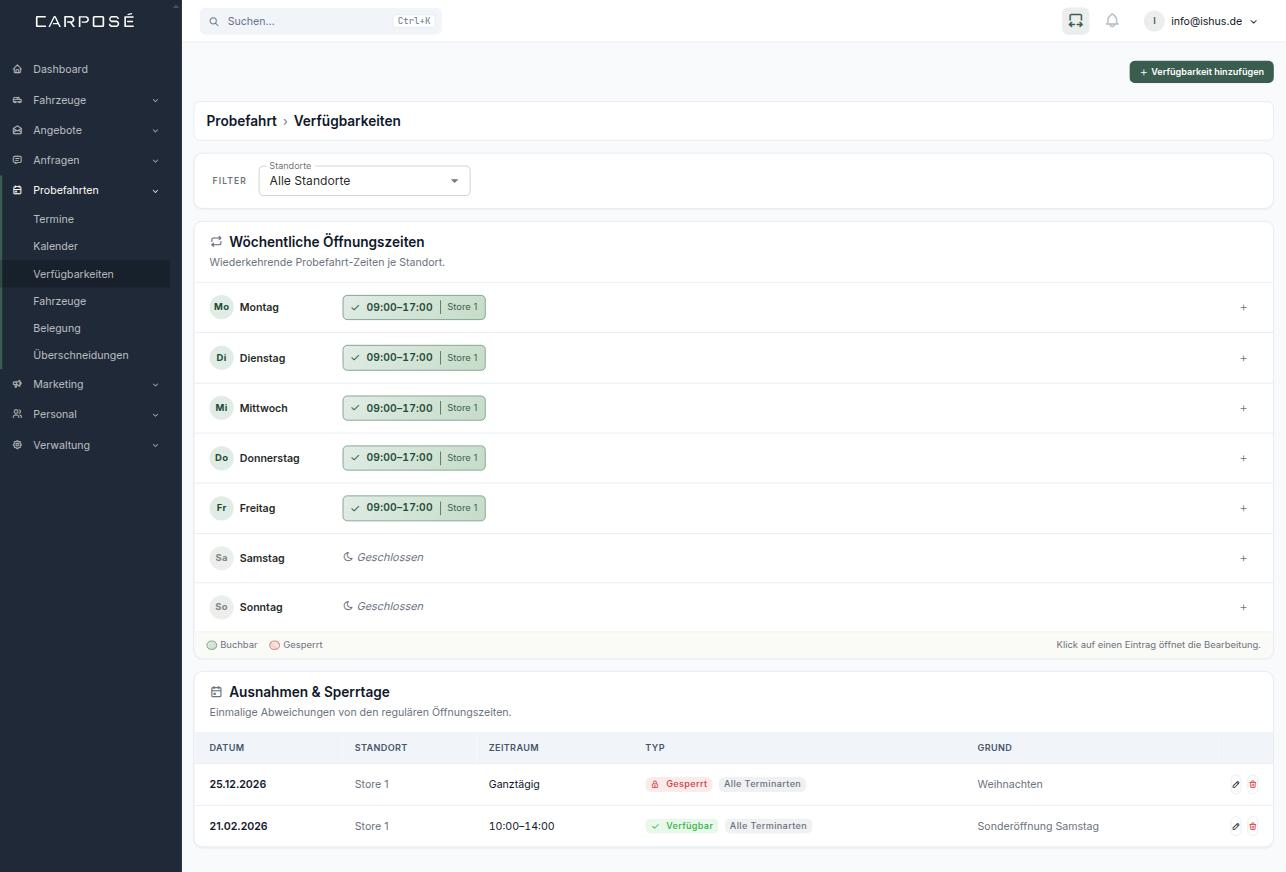
Task: Click Probefahrt in the breadcrumb
Action: pyautogui.click(x=241, y=121)
